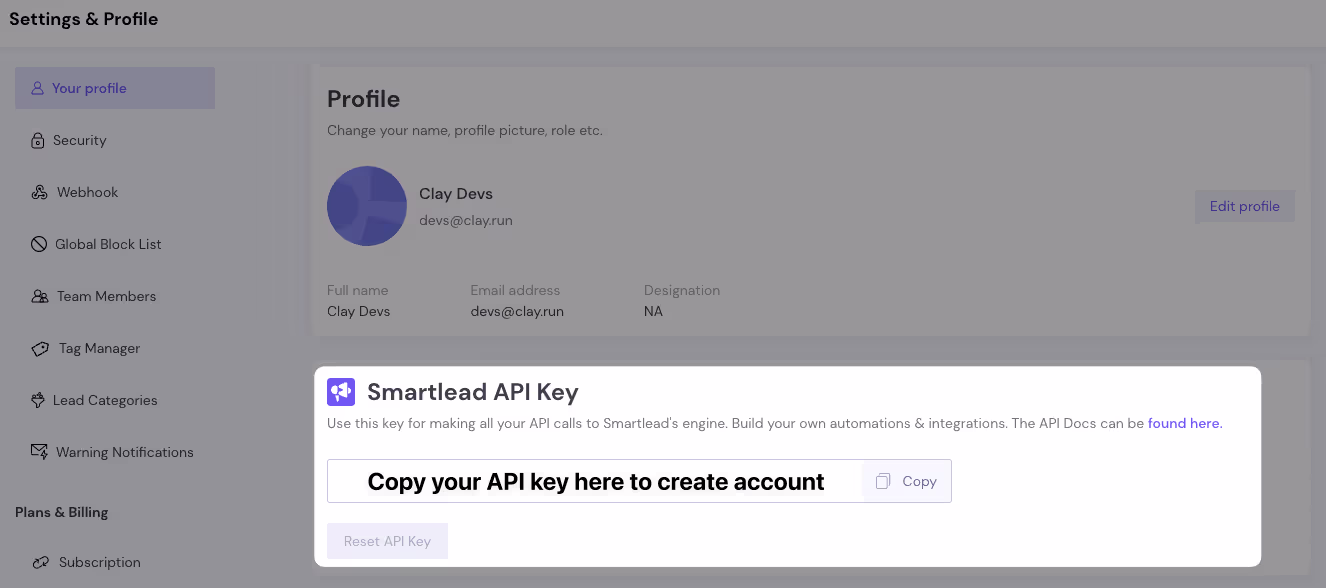The height and width of the screenshot is (588, 1326).
Task: Click the envelope icon for Warning Notifications
Action: tap(40, 452)
